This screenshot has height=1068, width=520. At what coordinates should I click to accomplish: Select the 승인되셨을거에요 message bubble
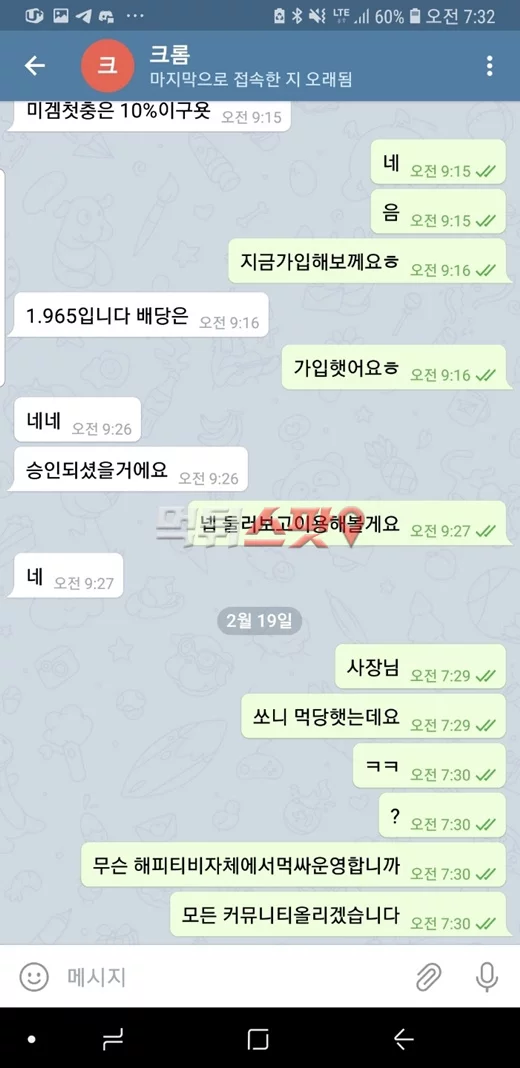click(127, 469)
